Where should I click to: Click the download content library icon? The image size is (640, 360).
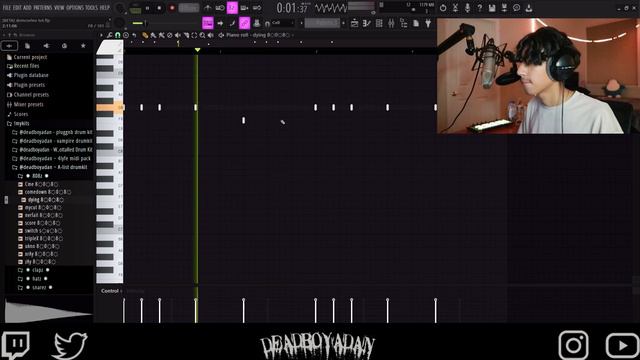coord(529,8)
